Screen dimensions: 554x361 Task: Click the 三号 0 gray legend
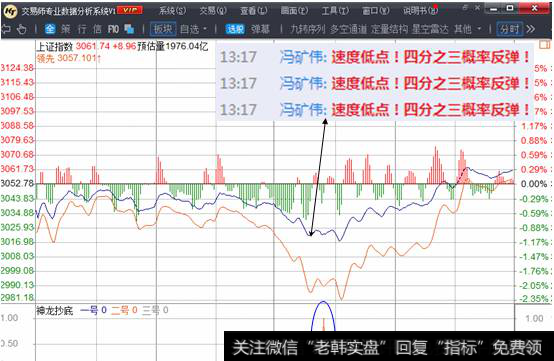(155, 310)
